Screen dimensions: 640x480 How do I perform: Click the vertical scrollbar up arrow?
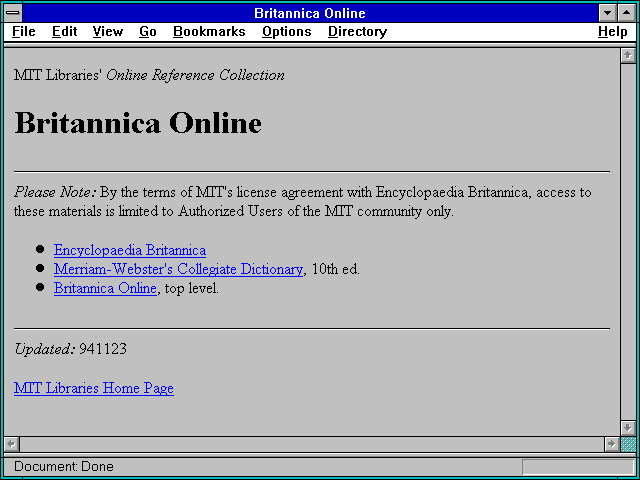628,56
